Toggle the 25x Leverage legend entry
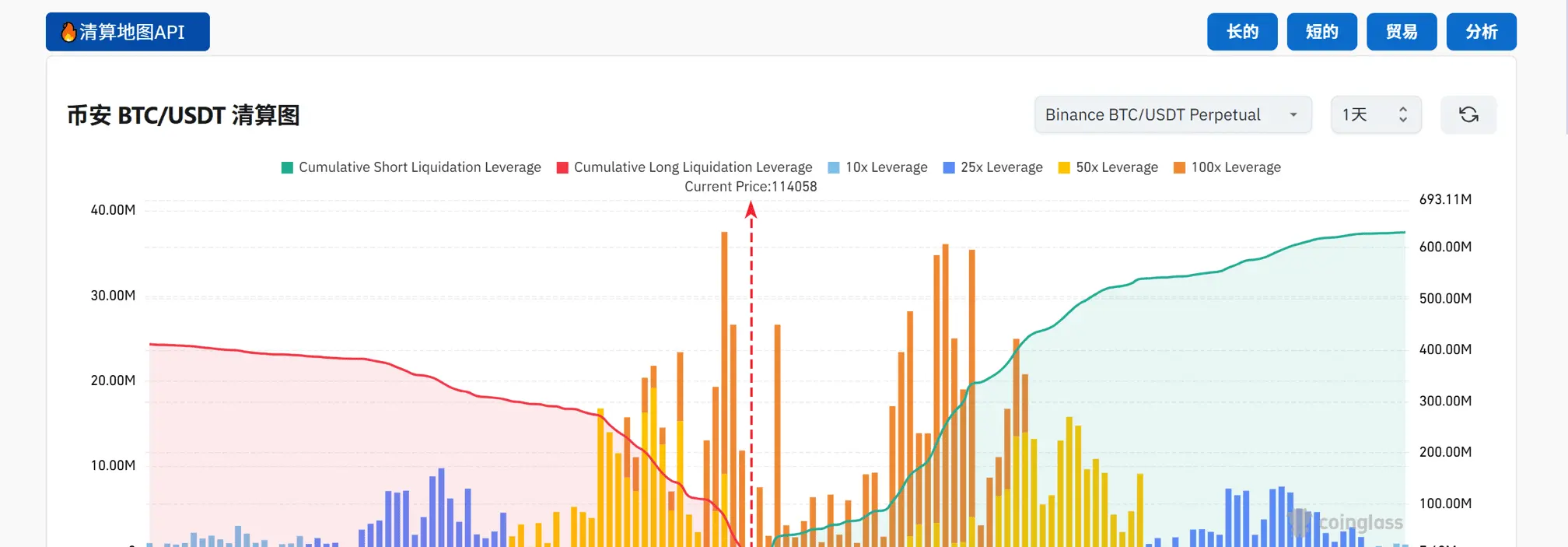 click(992, 167)
